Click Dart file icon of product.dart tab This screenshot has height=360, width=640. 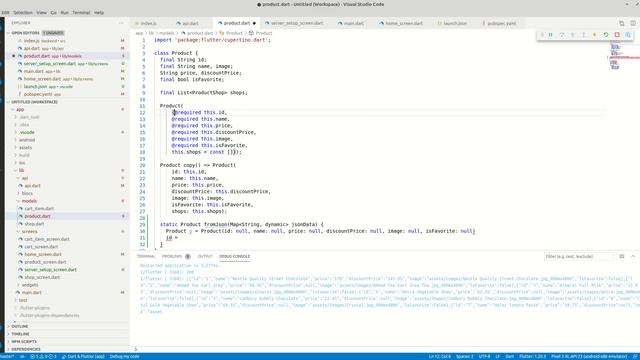point(220,23)
